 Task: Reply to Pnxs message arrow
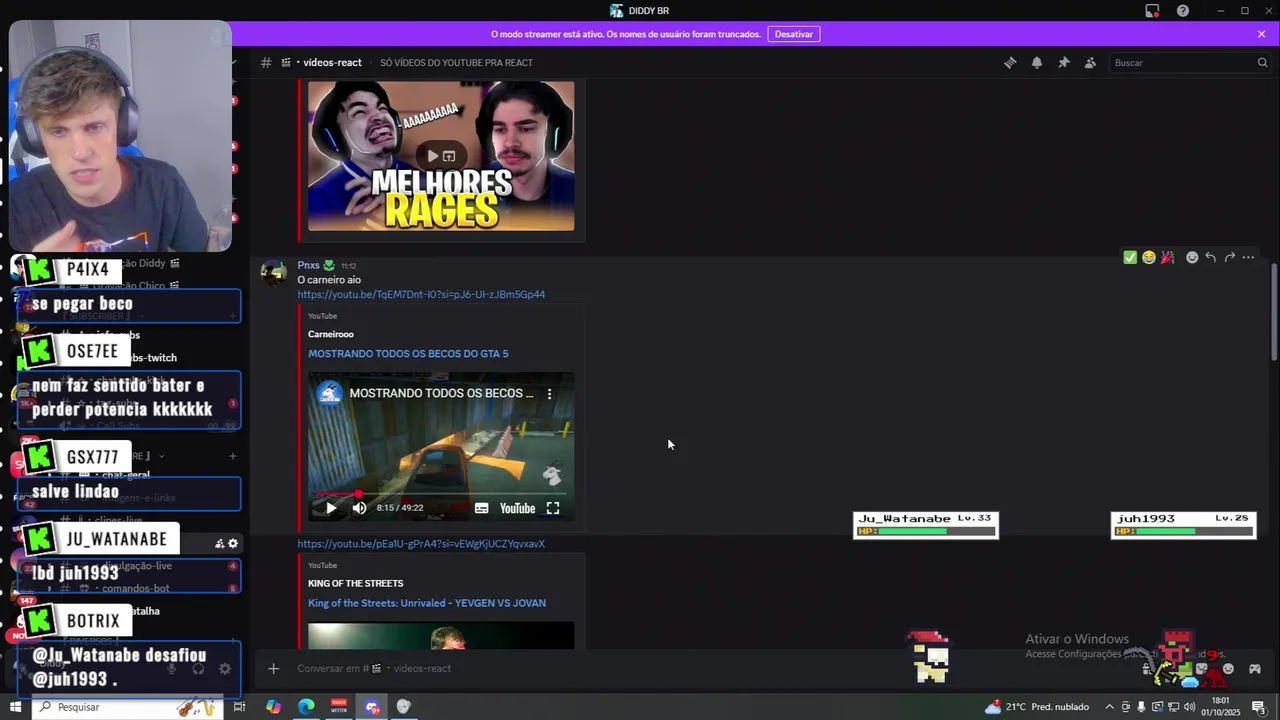[x=1210, y=257]
